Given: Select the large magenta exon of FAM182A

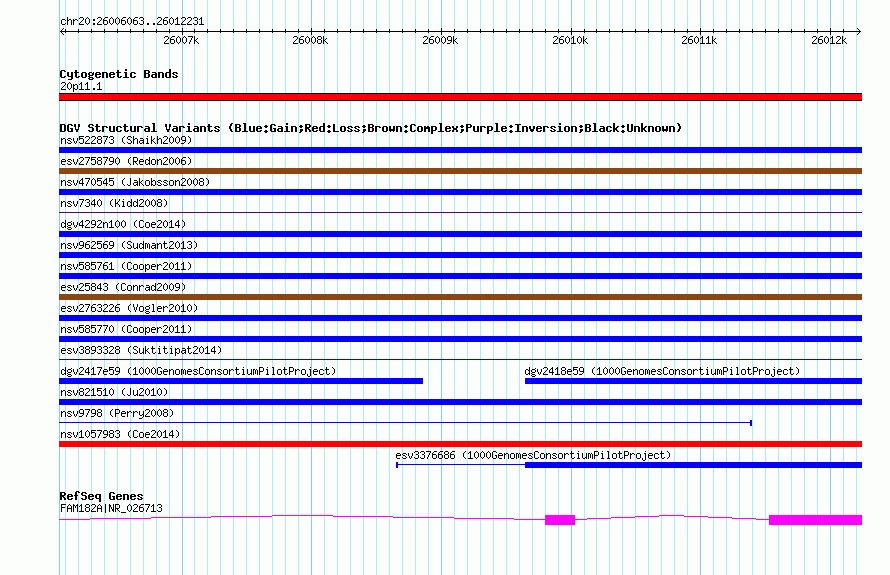Looking at the screenshot, I should pyautogui.click(x=816, y=520).
